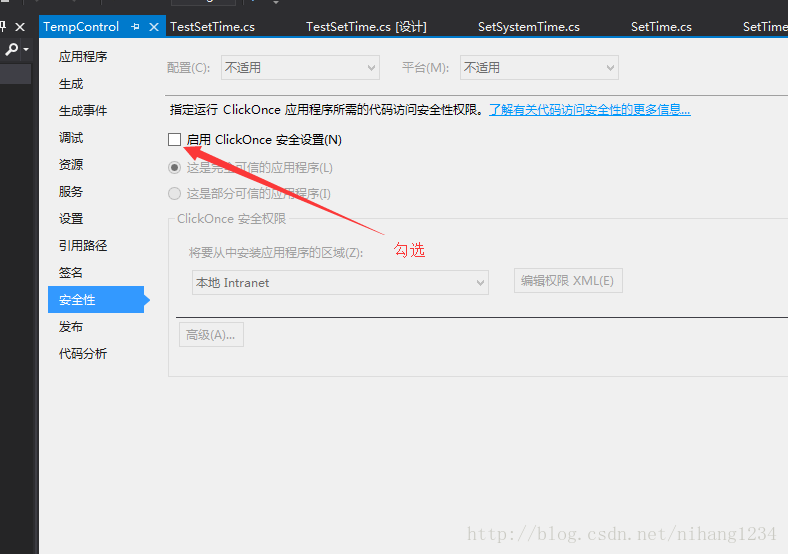
Task: Switch to the TestSetTime.cs tab
Action: (212, 27)
